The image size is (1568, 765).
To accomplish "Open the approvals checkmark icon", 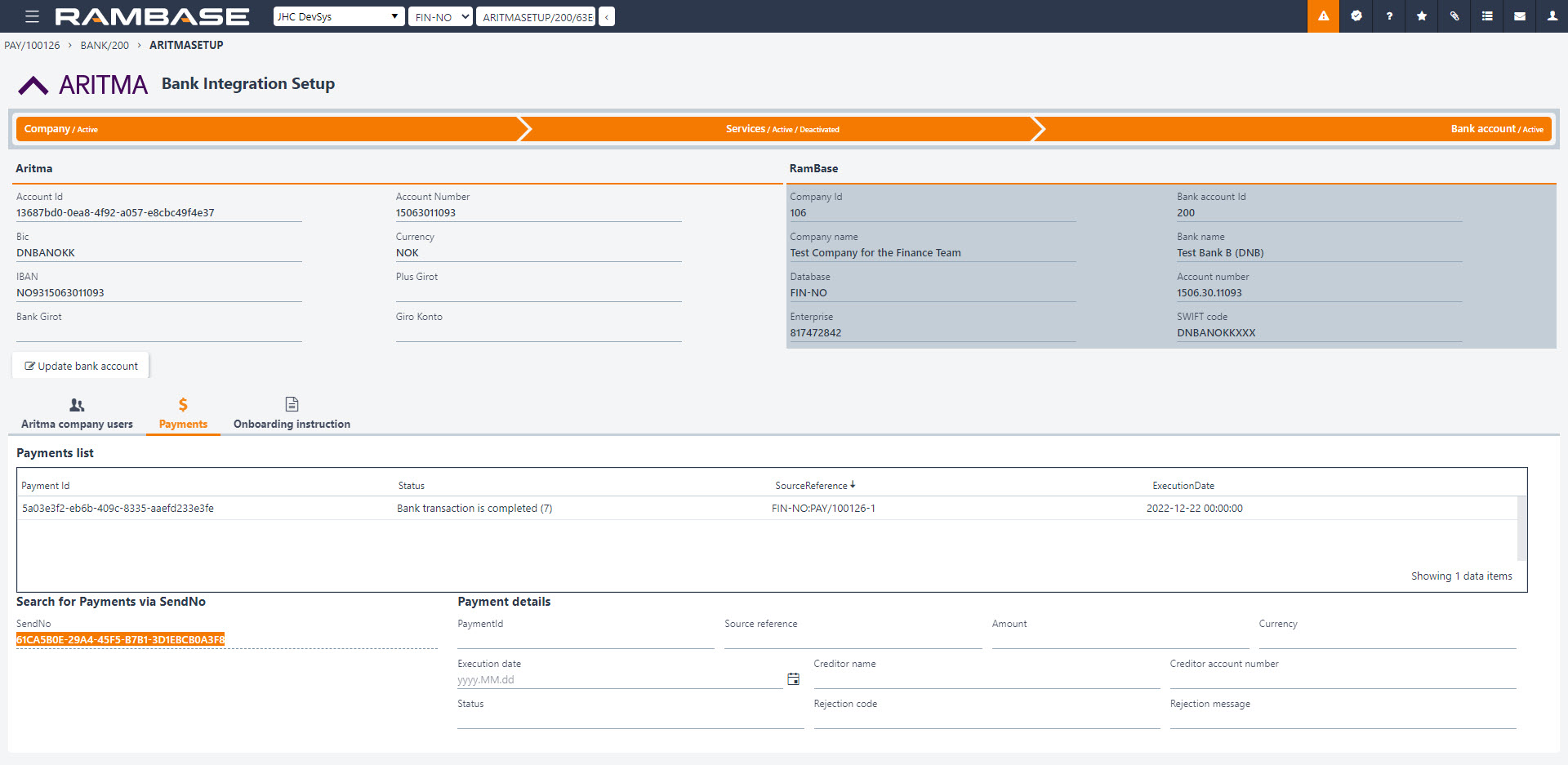I will (x=1356, y=16).
